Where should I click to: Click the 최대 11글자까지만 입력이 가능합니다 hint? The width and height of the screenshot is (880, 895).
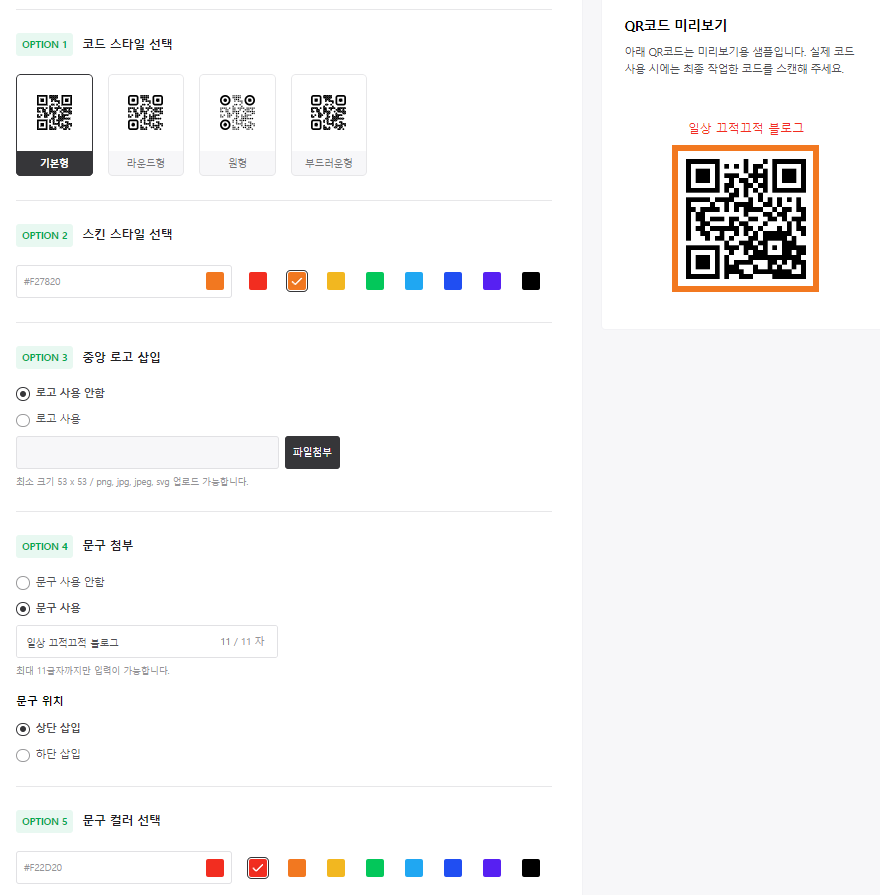tap(92, 670)
